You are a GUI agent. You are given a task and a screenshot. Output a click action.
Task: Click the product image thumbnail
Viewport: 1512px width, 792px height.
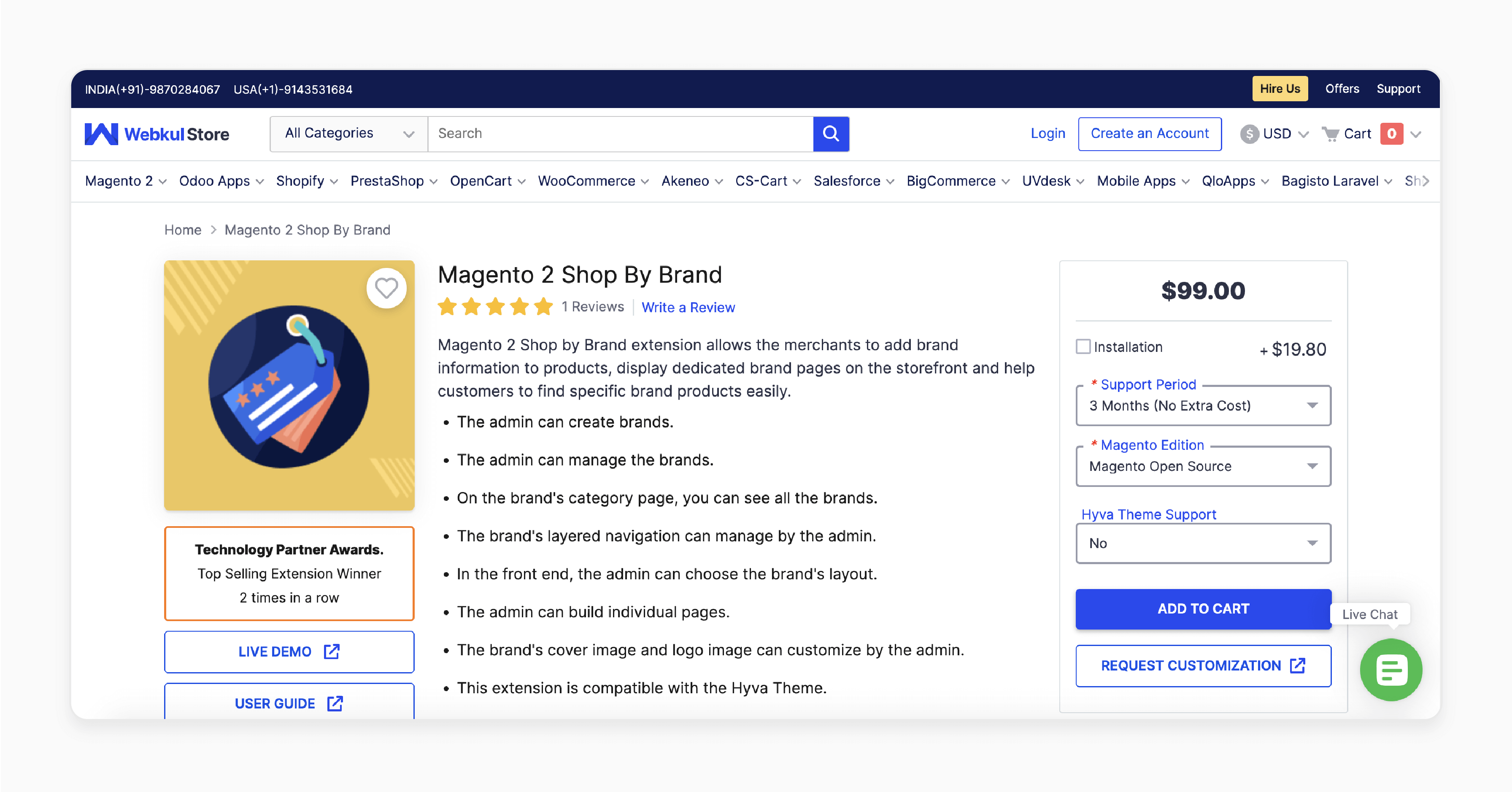[x=289, y=385]
